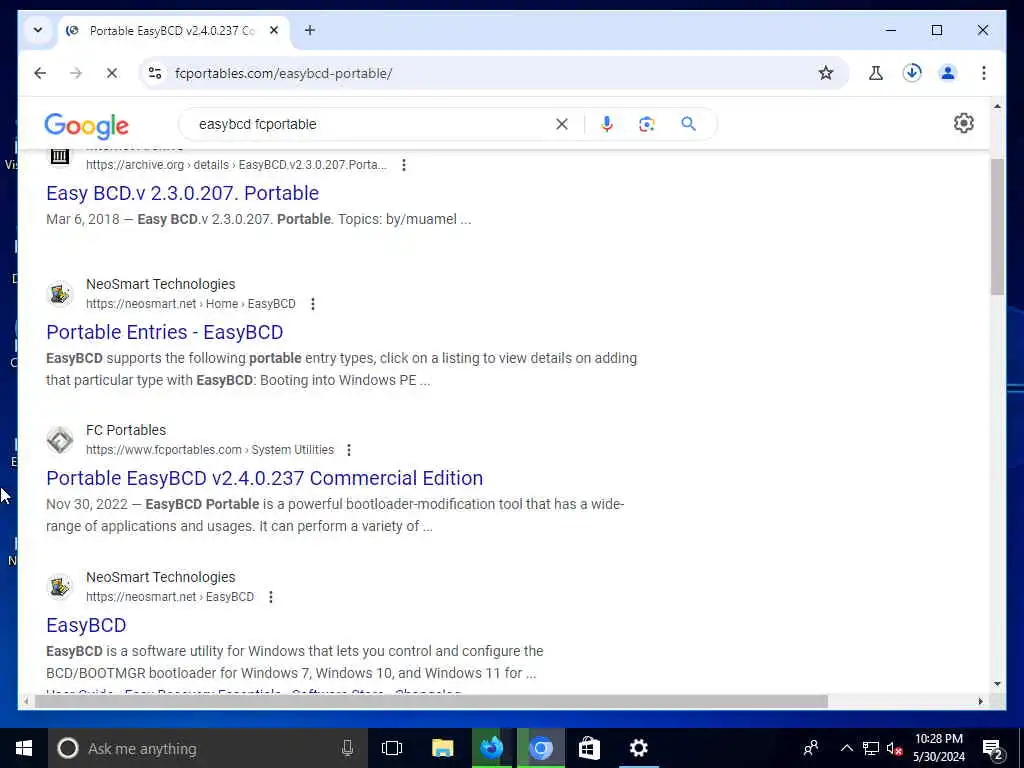This screenshot has width=1024, height=768.
Task: Open the EasyBCD result link
Action: click(x=86, y=625)
